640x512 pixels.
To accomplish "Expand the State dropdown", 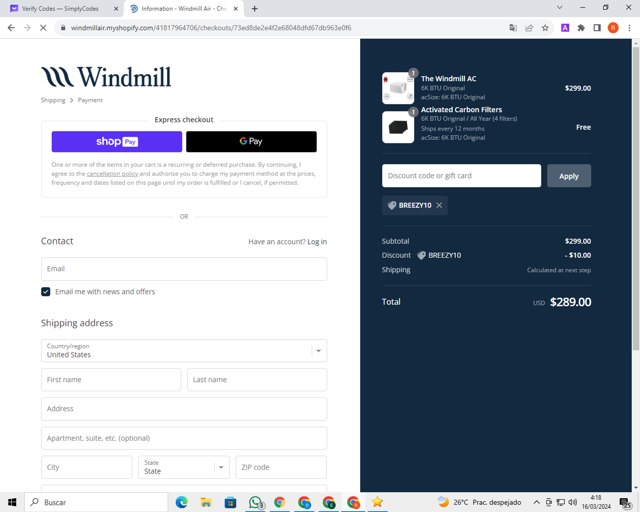I will tap(184, 467).
